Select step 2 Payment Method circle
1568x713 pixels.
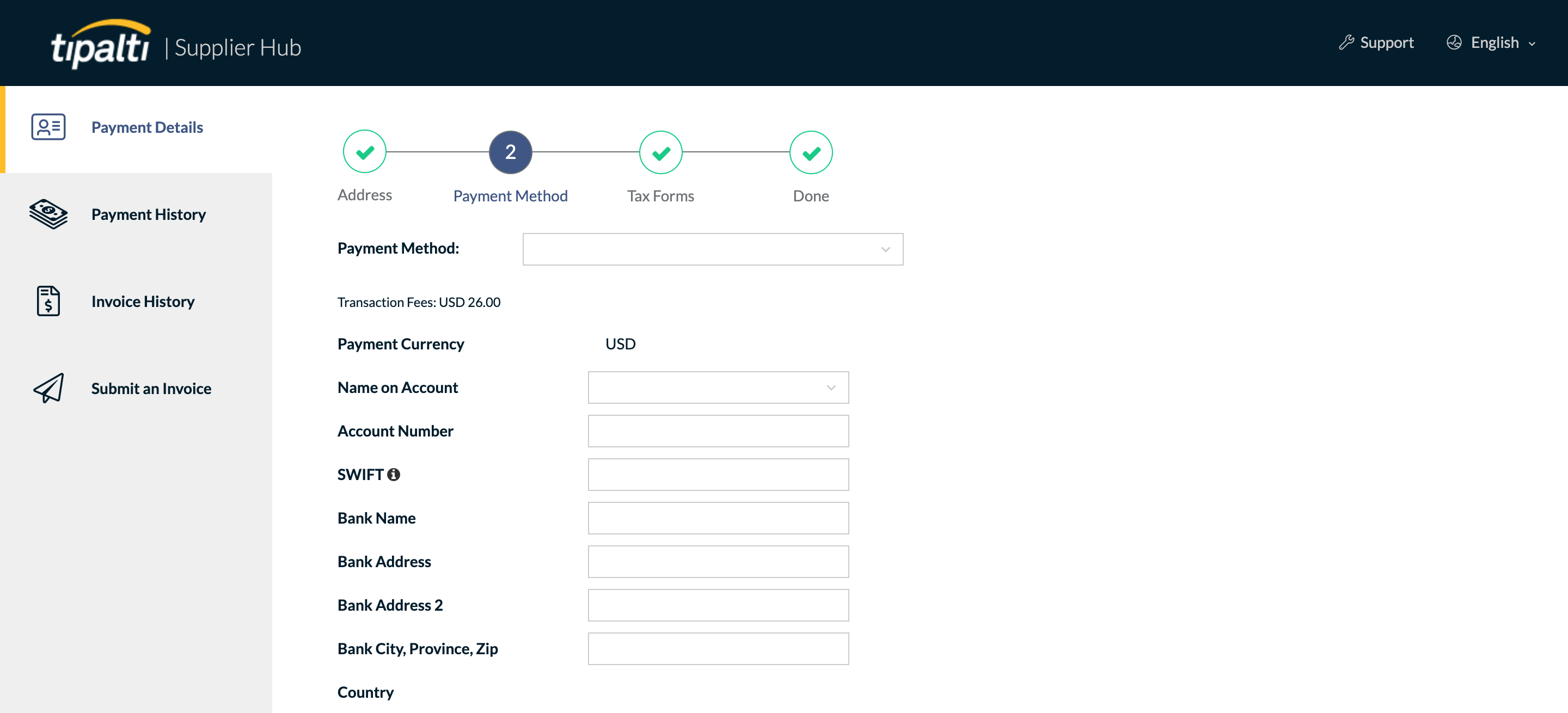510,152
